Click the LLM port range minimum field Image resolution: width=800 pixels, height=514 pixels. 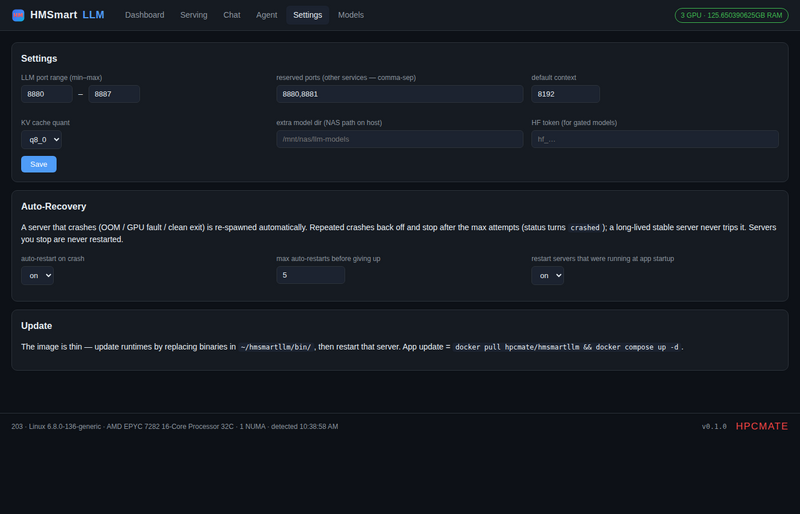coord(47,94)
